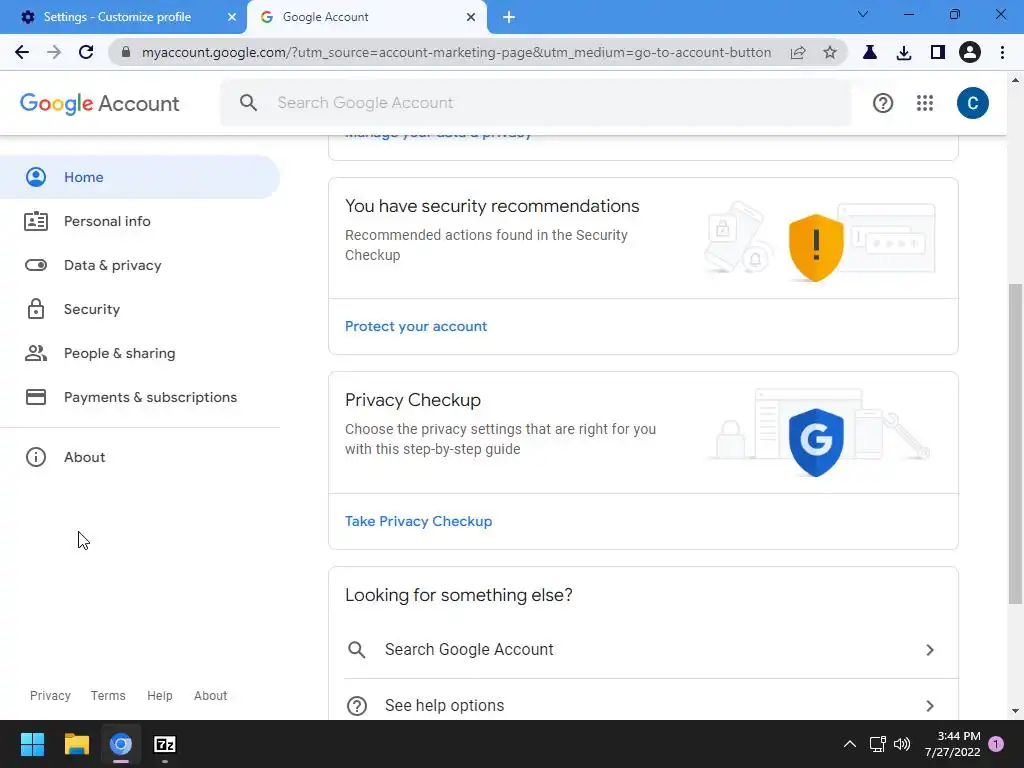Click the Google Account logo
The width and height of the screenshot is (1024, 768).
[x=99, y=103]
